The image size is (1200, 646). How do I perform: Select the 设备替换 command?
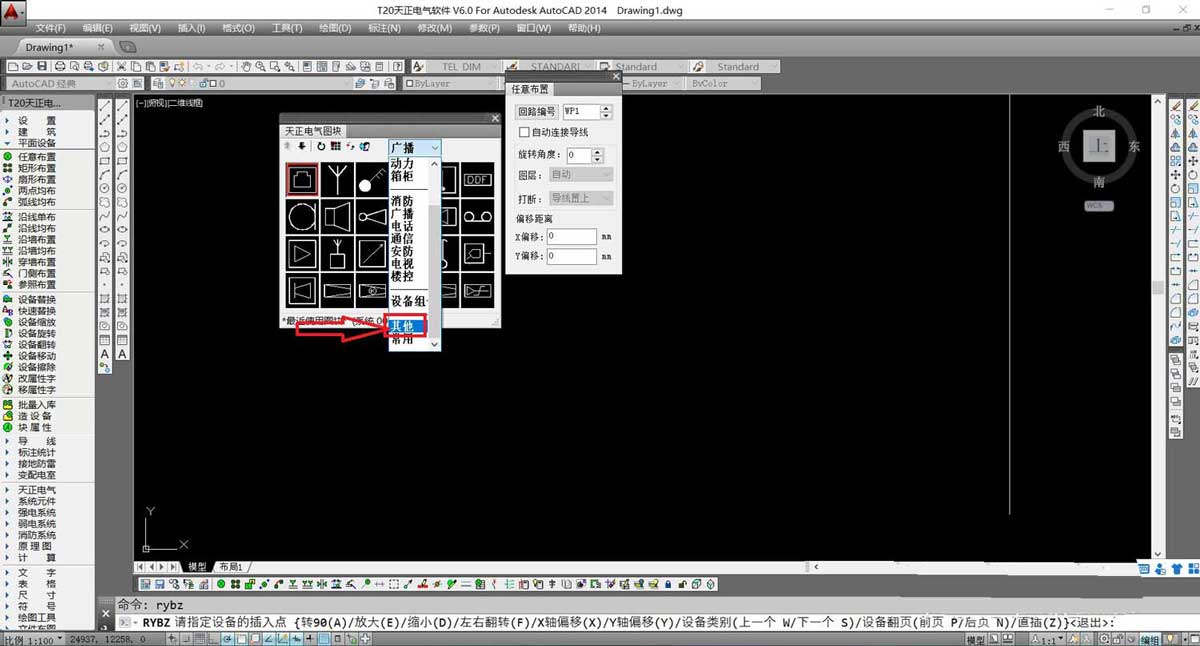pyautogui.click(x=36, y=300)
